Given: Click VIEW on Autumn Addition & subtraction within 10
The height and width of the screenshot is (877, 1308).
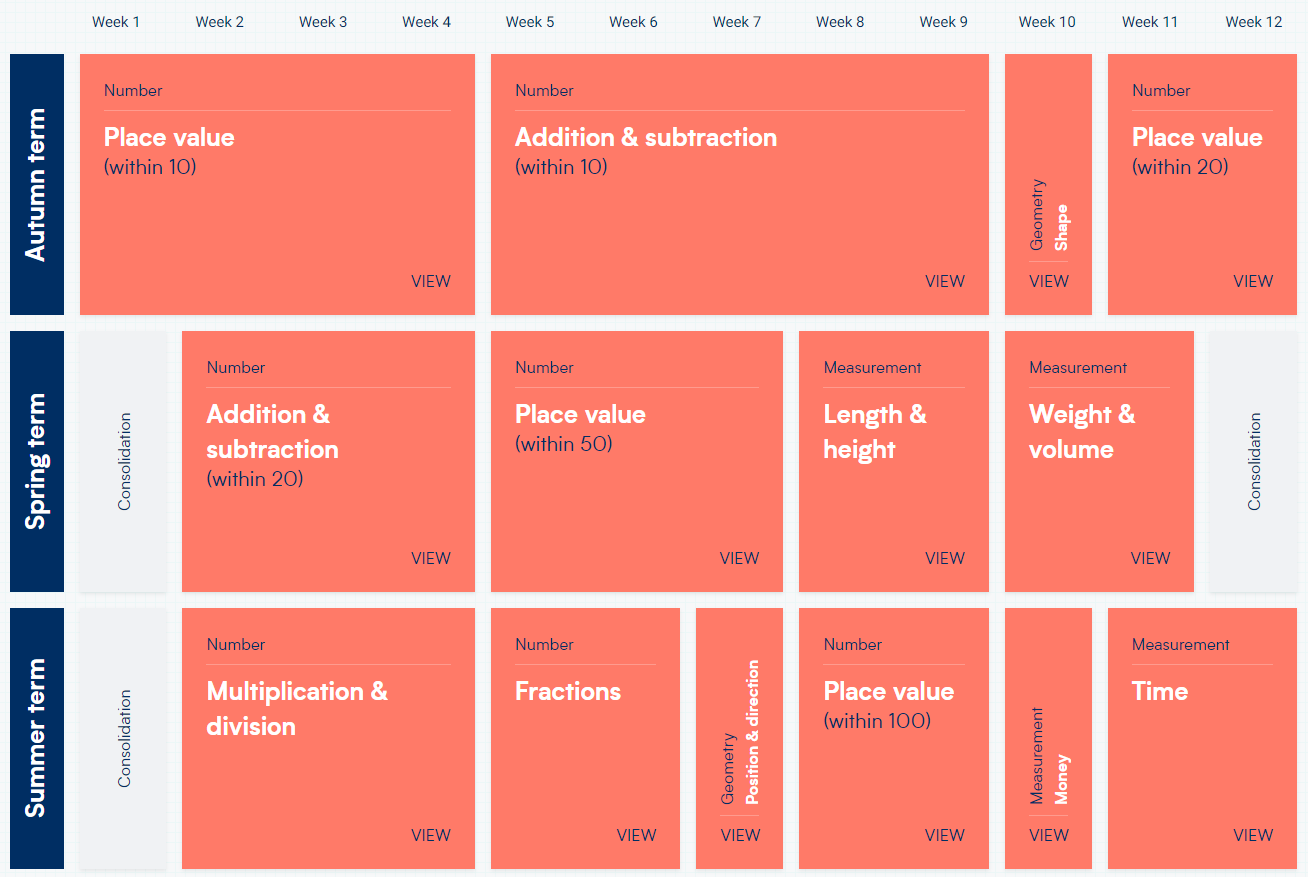Looking at the screenshot, I should (x=945, y=281).
